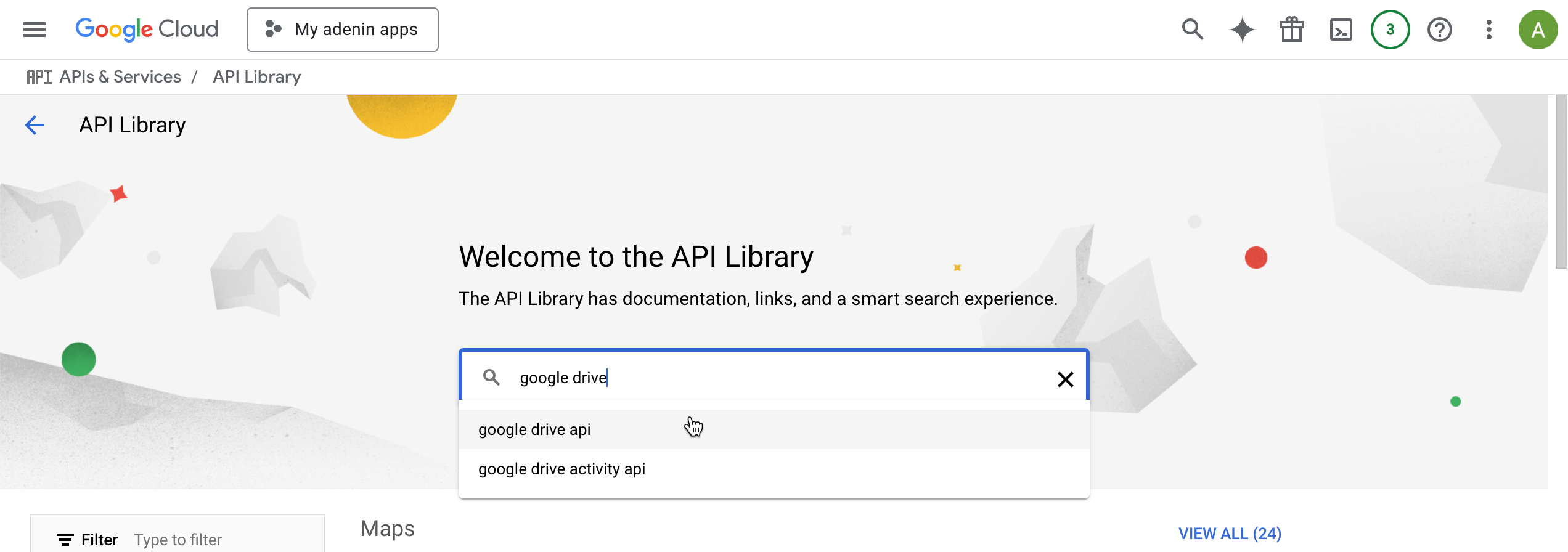Activate the Cloud Shell terminal icon
This screenshot has height=552, width=1568.
1341,30
